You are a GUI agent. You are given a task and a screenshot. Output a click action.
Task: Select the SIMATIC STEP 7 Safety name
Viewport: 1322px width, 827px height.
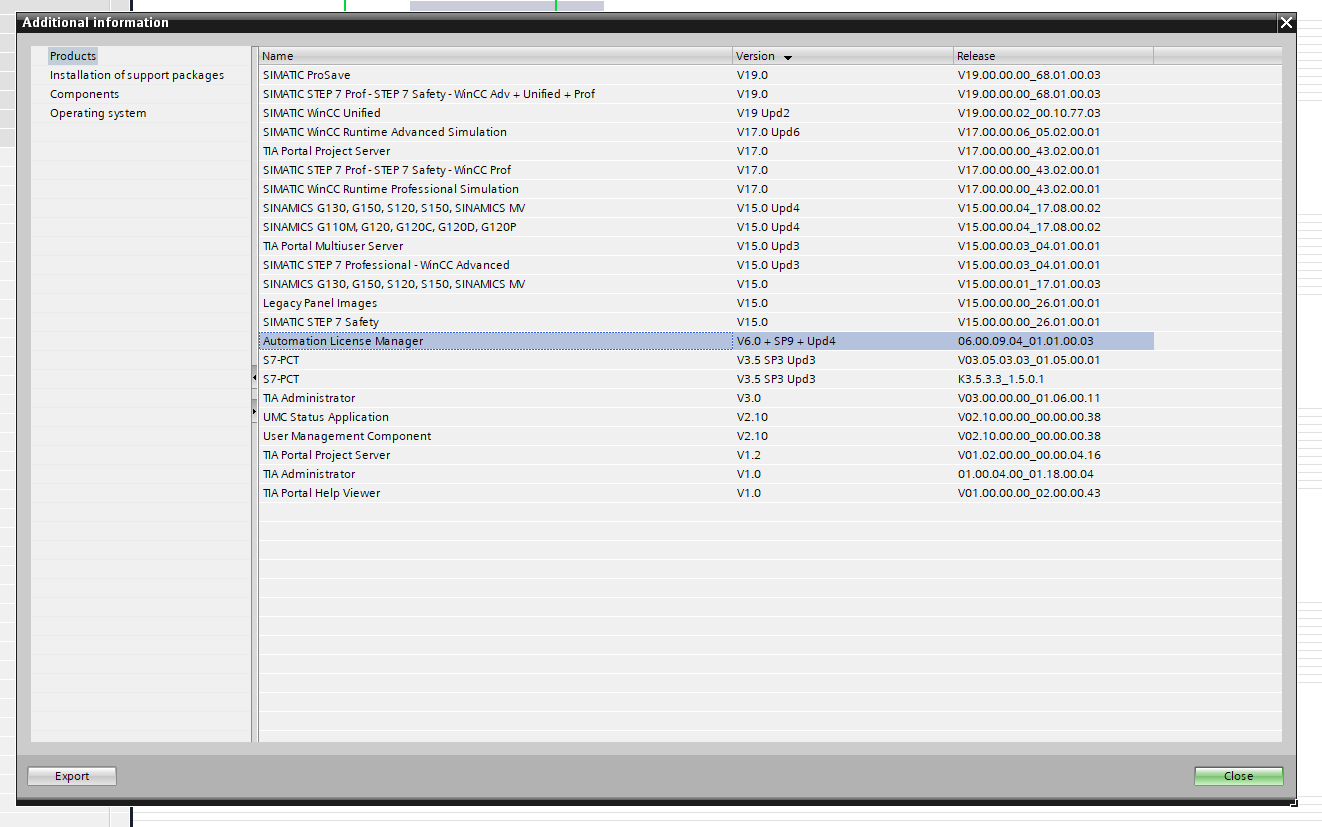320,322
